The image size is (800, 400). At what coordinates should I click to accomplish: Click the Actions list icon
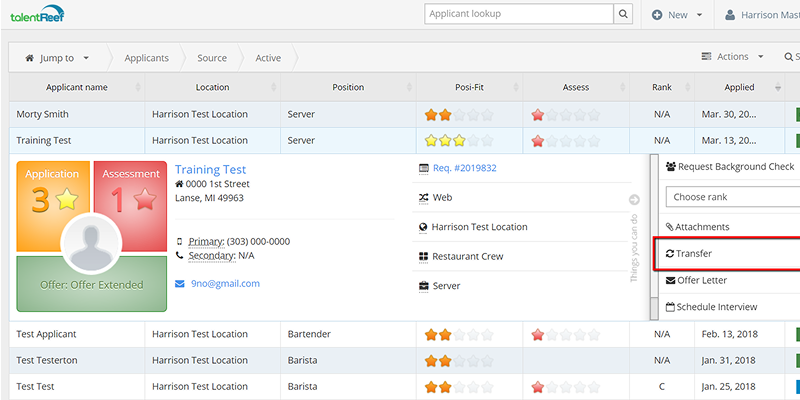pyautogui.click(x=707, y=56)
